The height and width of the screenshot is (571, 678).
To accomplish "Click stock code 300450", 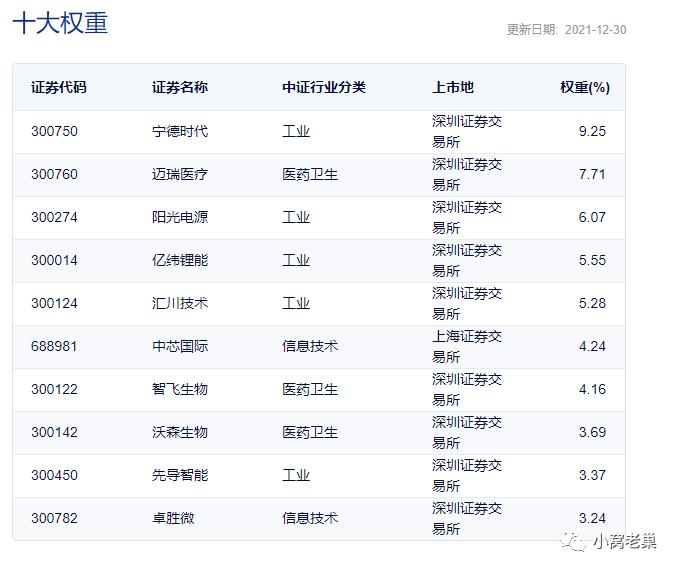I will (x=54, y=475).
